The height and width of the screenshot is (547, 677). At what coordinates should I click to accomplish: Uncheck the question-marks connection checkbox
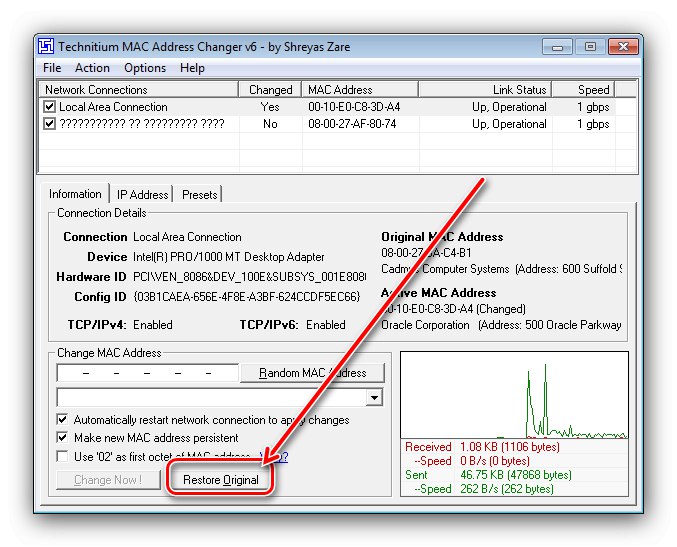click(x=49, y=124)
